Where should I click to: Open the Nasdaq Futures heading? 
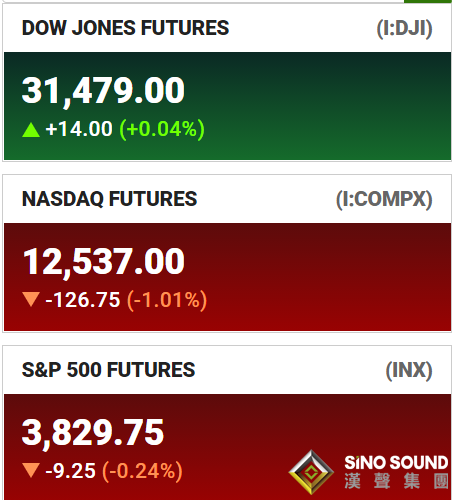coord(109,199)
